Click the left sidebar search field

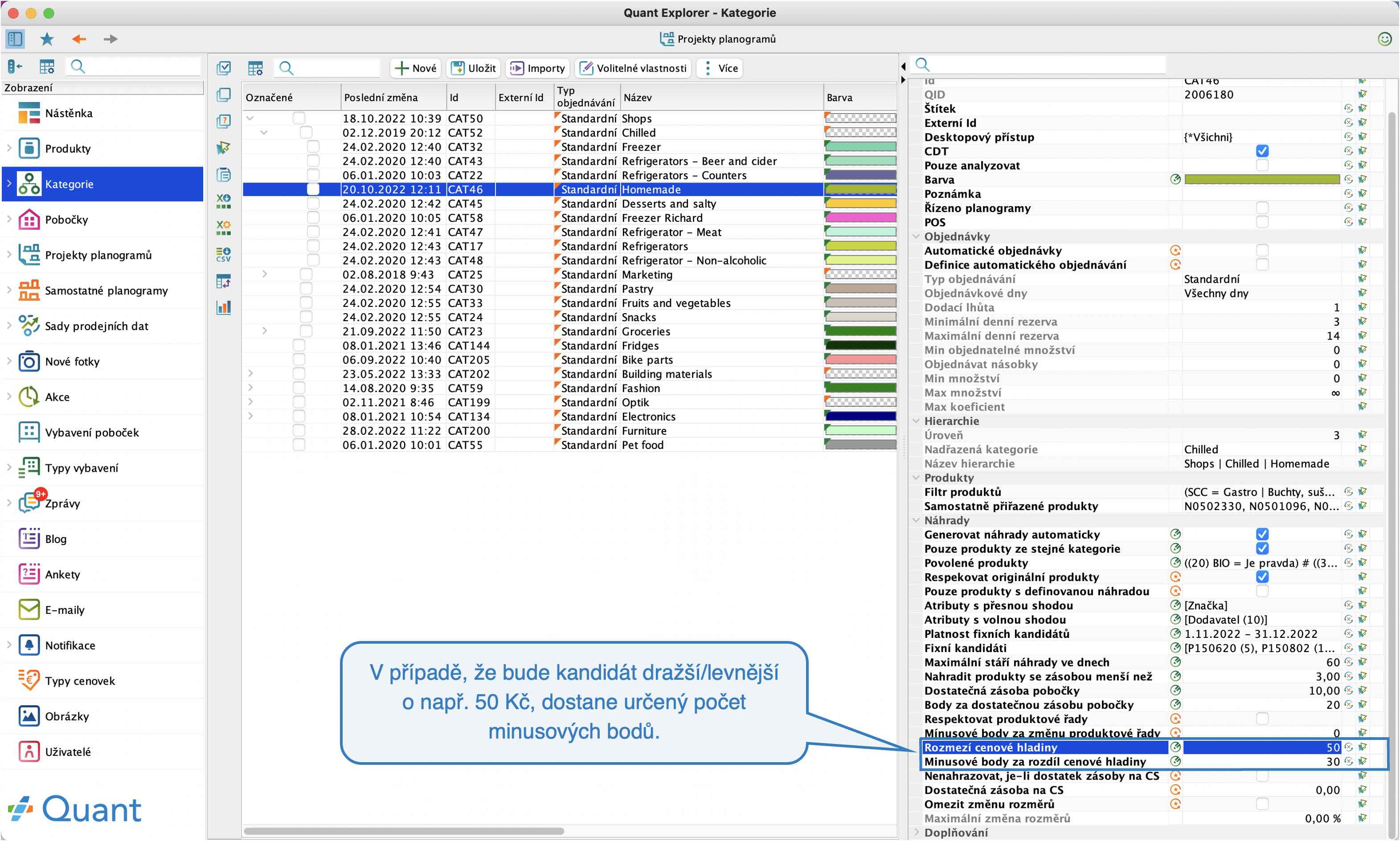(133, 67)
